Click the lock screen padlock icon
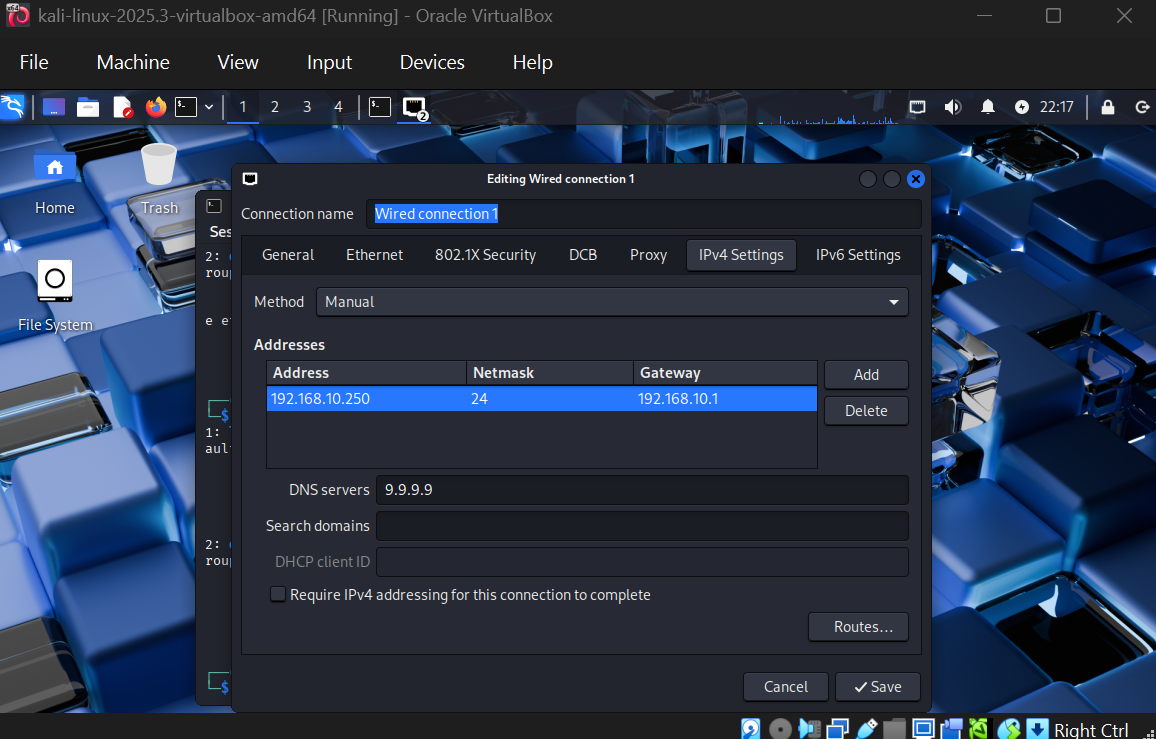The height and width of the screenshot is (739, 1156). [x=1108, y=107]
